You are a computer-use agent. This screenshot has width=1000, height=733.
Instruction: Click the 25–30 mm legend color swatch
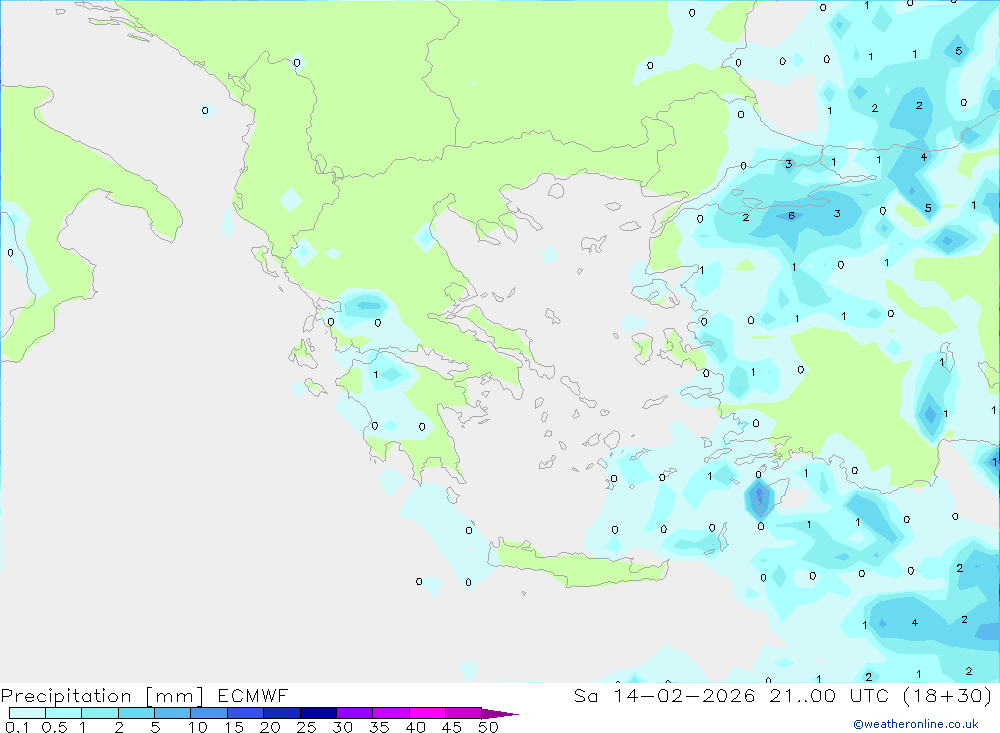318,713
